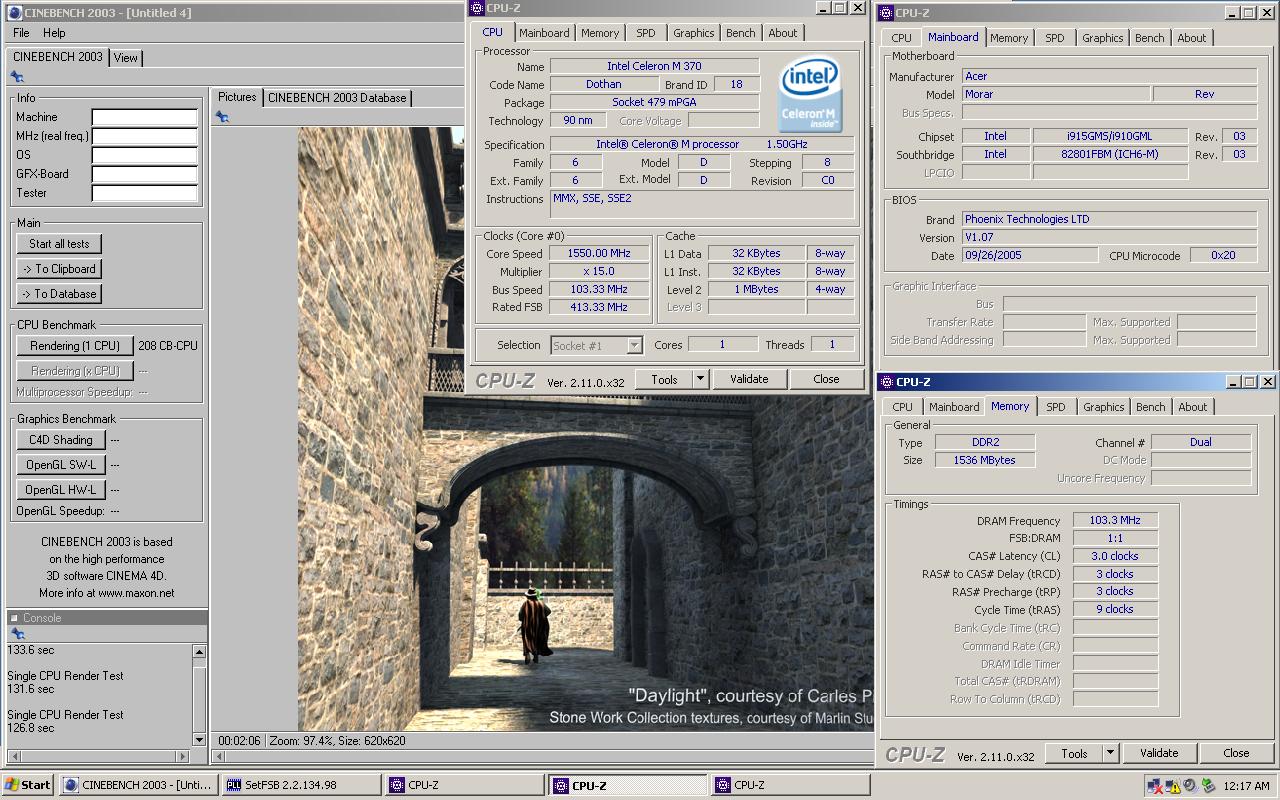Open Tools dropdown arrow in CPU-Z Memory window

click(x=1110, y=753)
